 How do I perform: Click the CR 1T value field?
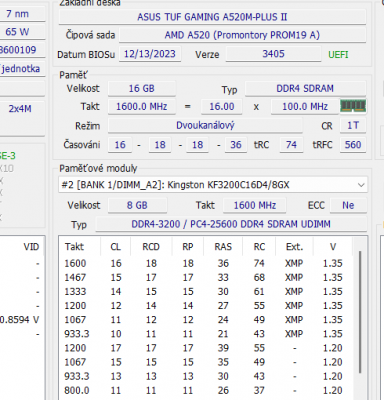[353, 125]
